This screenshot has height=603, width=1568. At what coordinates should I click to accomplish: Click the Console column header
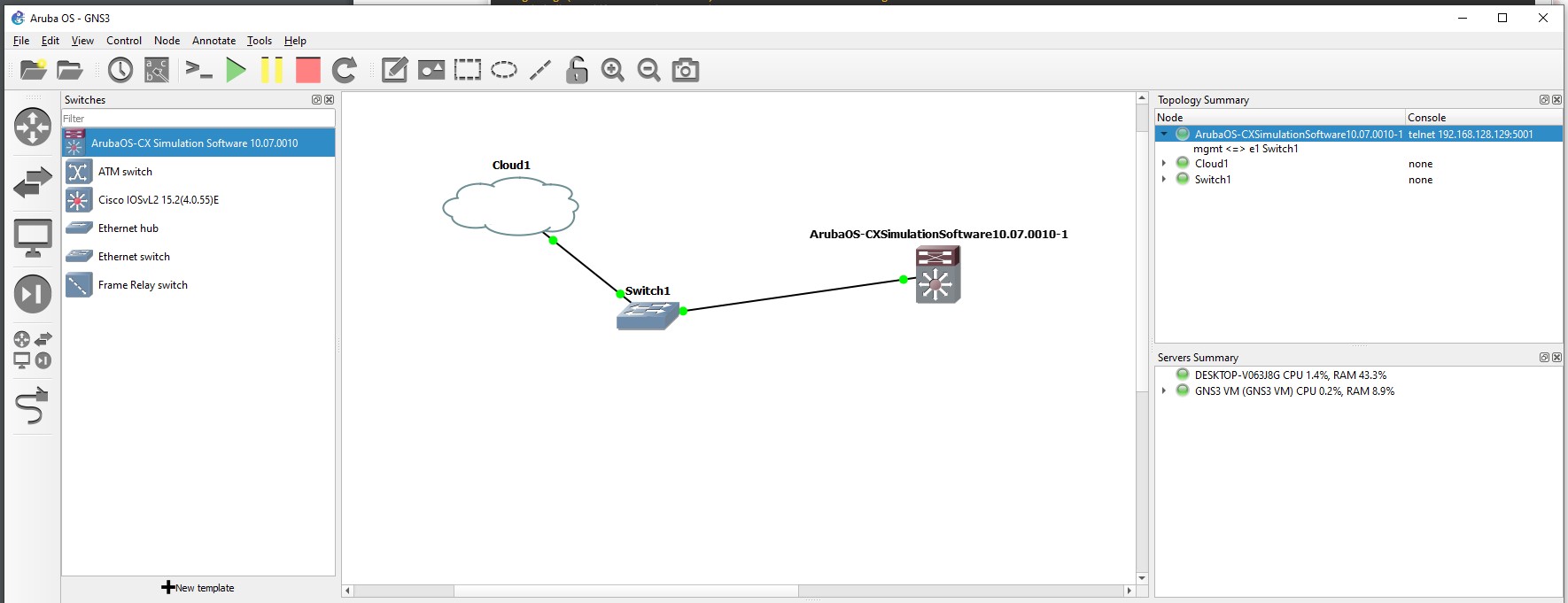pos(1484,117)
